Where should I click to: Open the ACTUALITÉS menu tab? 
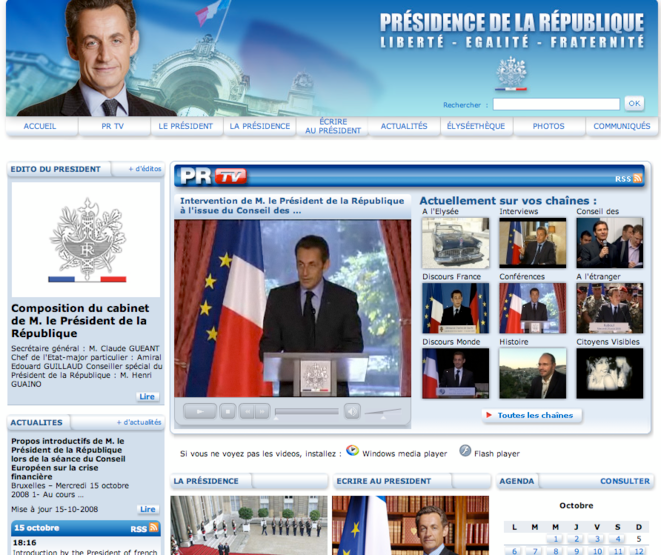(x=404, y=126)
